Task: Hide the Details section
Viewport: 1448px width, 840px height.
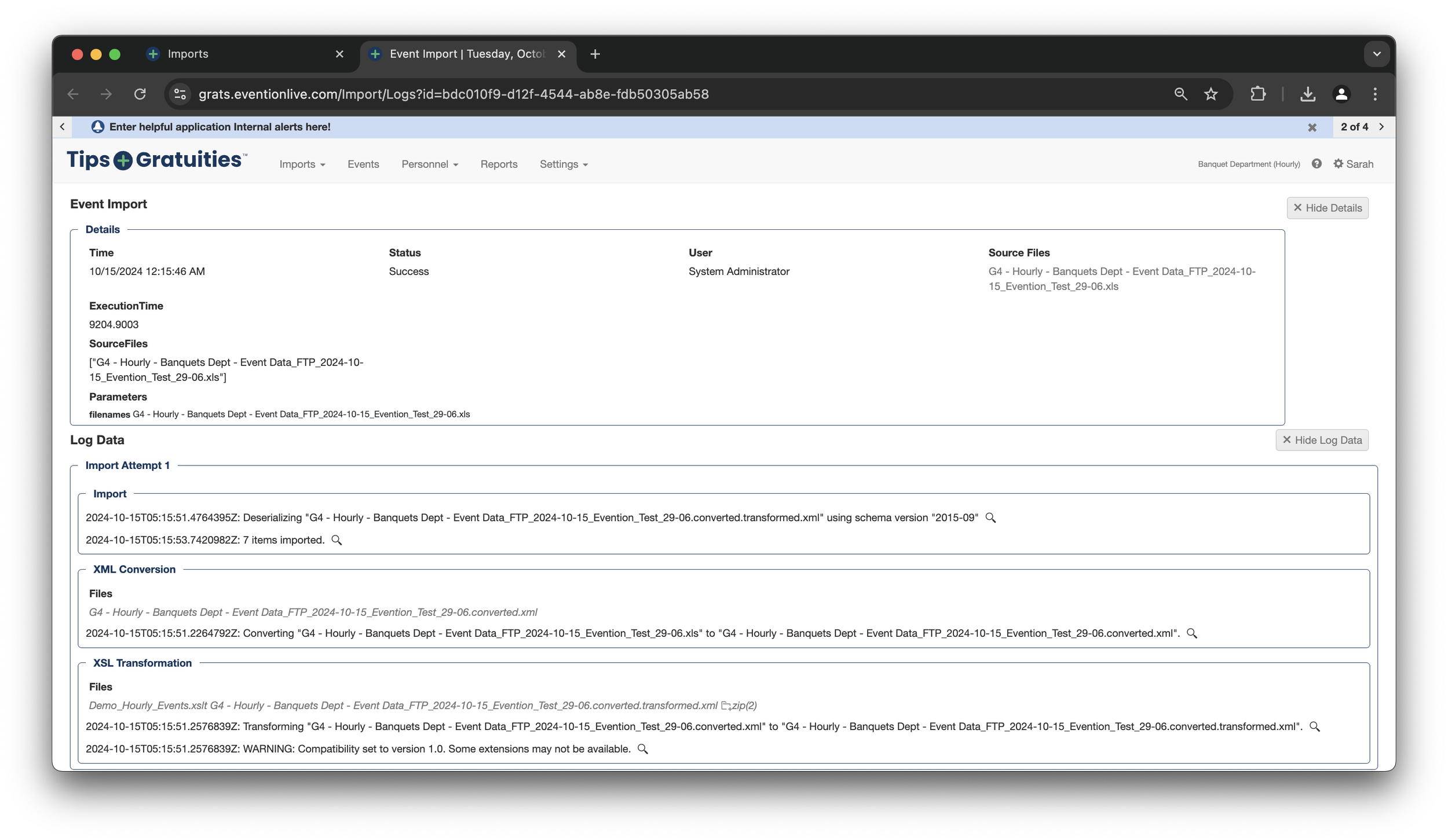Action: [1327, 208]
